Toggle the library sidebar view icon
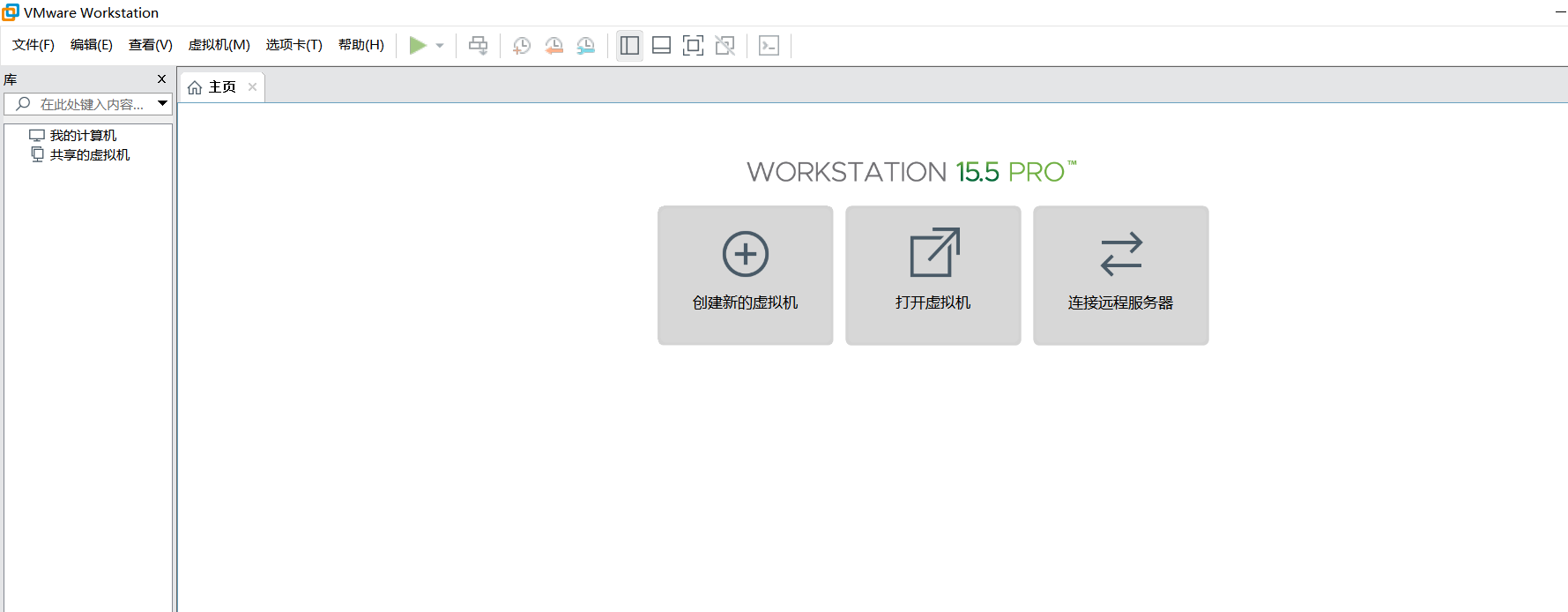Image resolution: width=1568 pixels, height=612 pixels. click(629, 45)
